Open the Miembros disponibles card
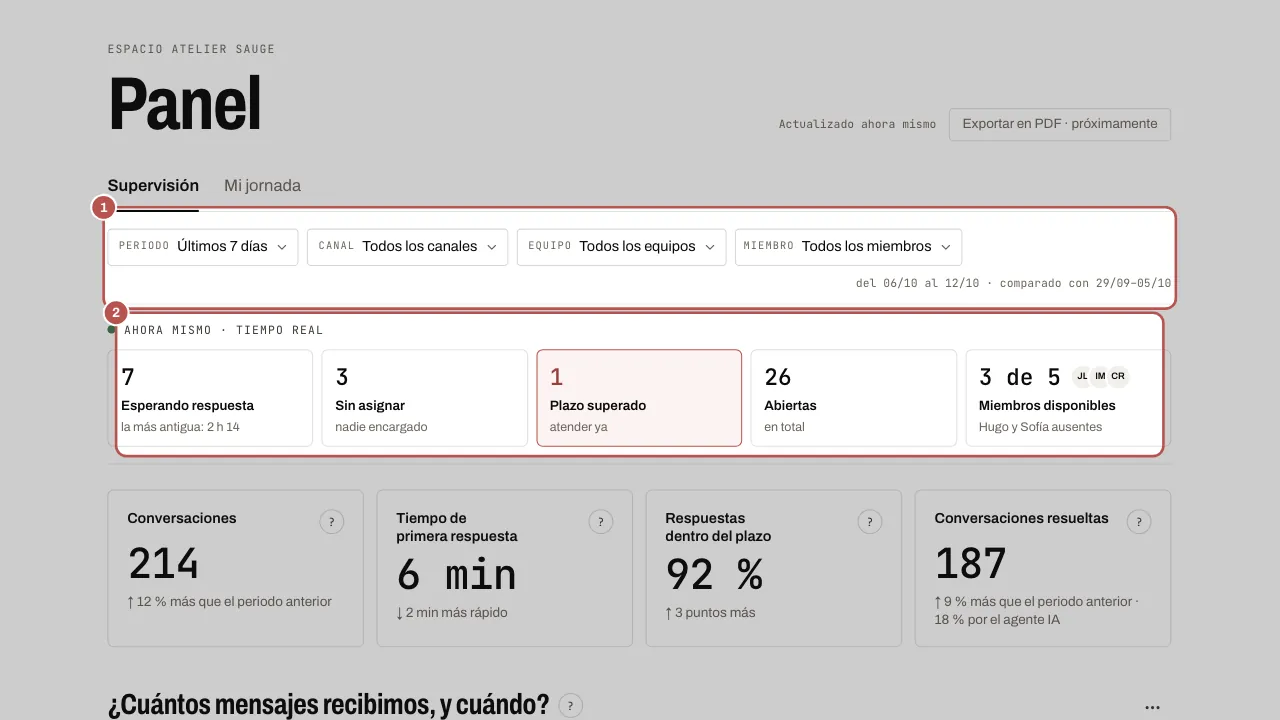The height and width of the screenshot is (720, 1280). (1068, 398)
